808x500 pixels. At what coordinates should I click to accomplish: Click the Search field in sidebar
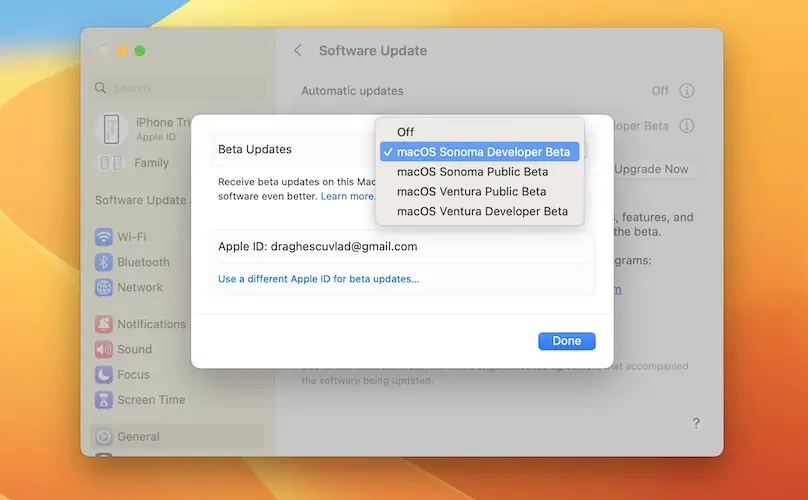click(180, 88)
